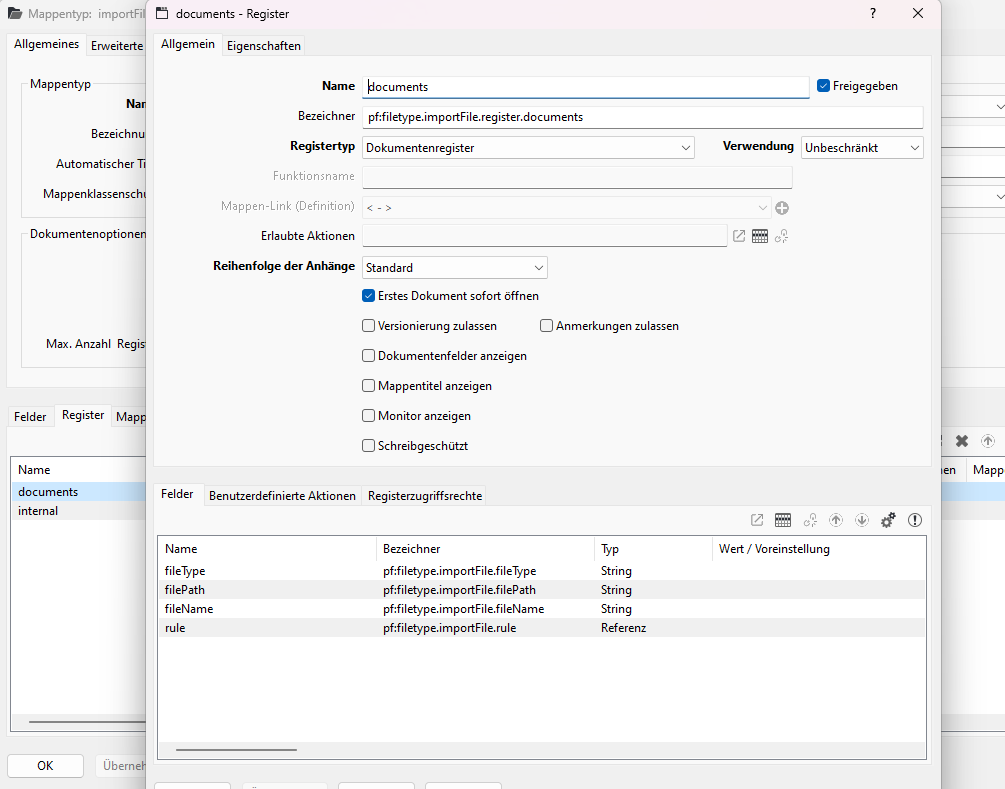The height and width of the screenshot is (789, 1005).
Task: Toggle the Freigegeben checkbox
Action: pos(824,86)
